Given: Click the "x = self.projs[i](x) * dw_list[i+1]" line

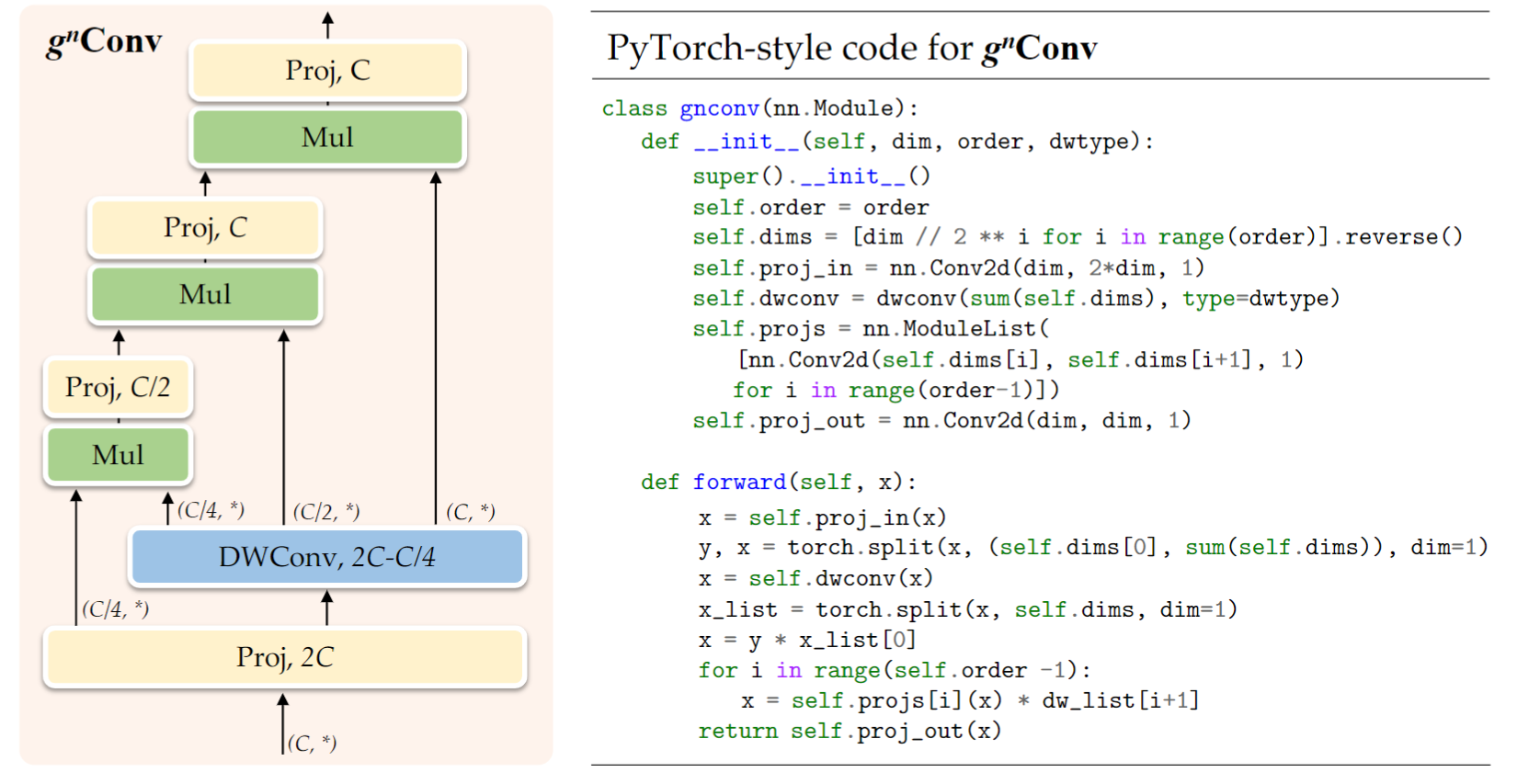Looking at the screenshot, I should tap(970, 700).
